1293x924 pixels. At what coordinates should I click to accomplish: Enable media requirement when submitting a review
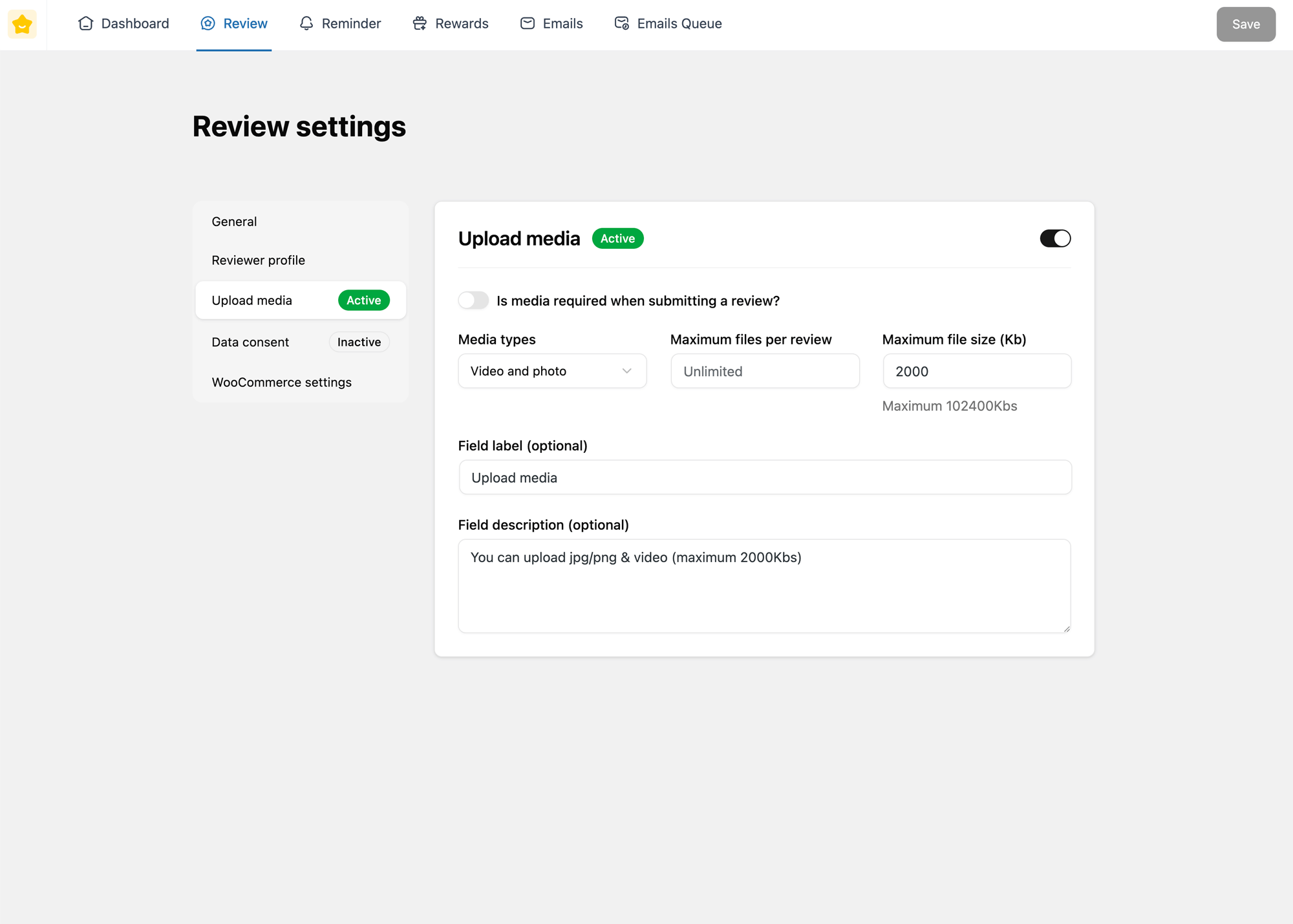pyautogui.click(x=473, y=300)
